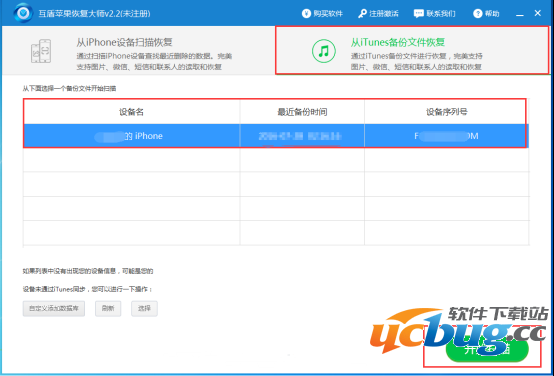Switch to 从iTunes备份文件恢复 tab
Image resolution: width=554 pixels, height=376 pixels.
tap(412, 50)
